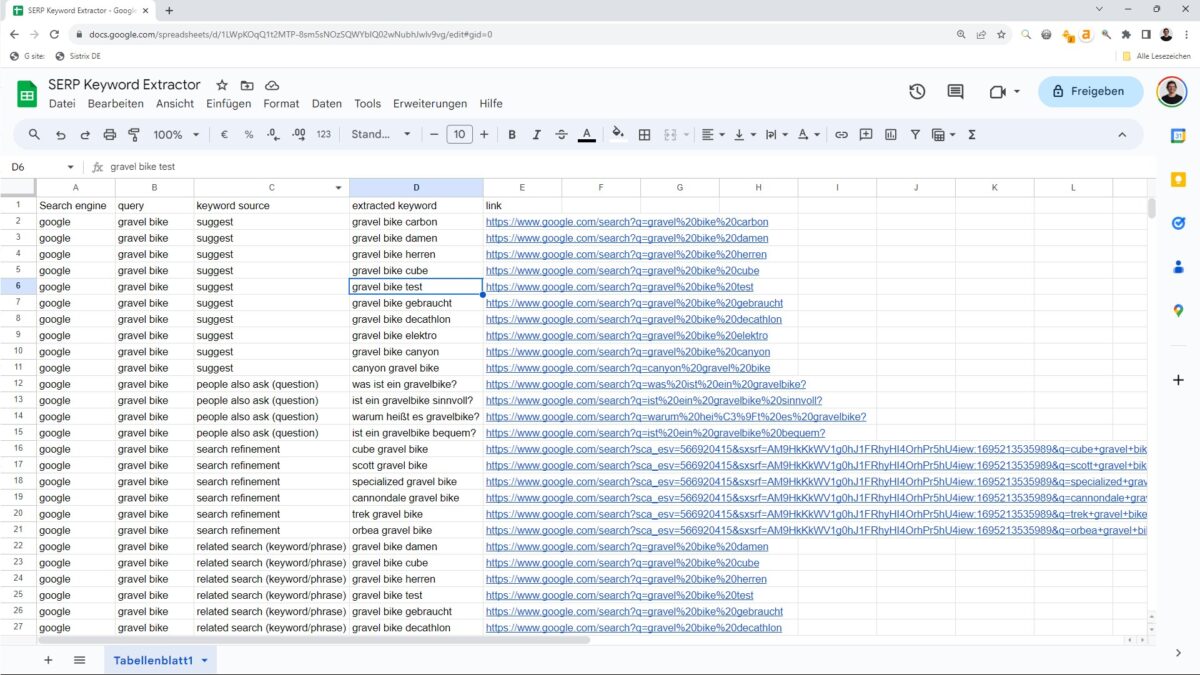Open text wrapping dropdown
The width and height of the screenshot is (1200, 675).
(x=777, y=134)
